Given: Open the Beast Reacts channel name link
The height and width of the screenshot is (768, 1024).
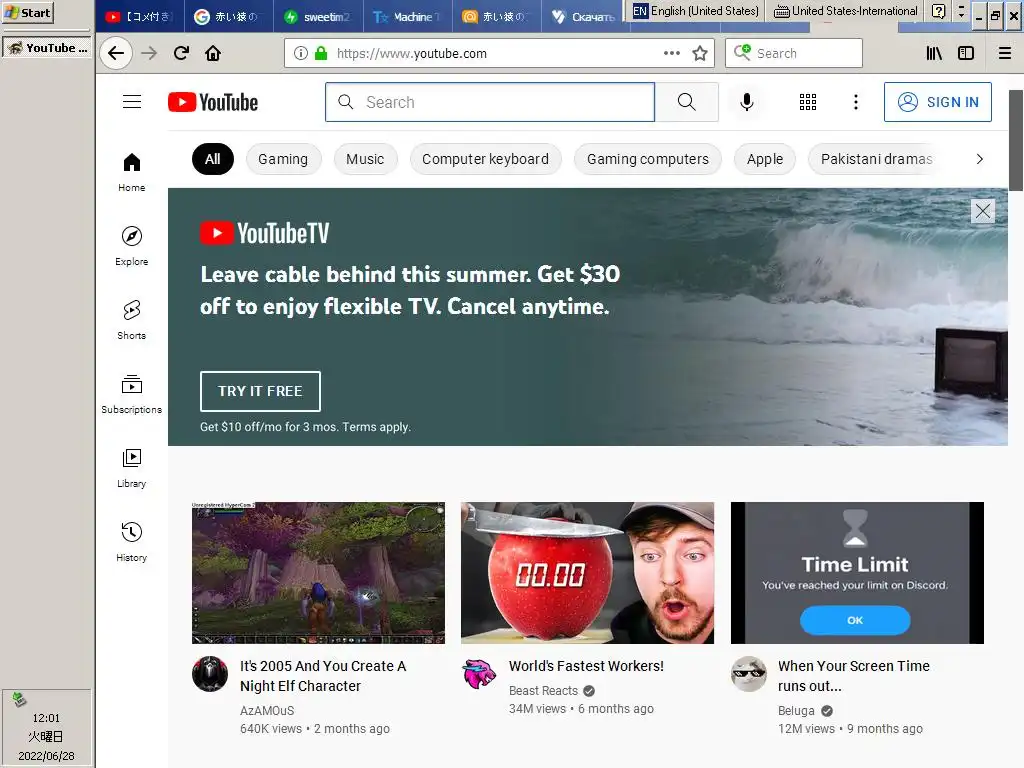Looking at the screenshot, I should [x=543, y=691].
